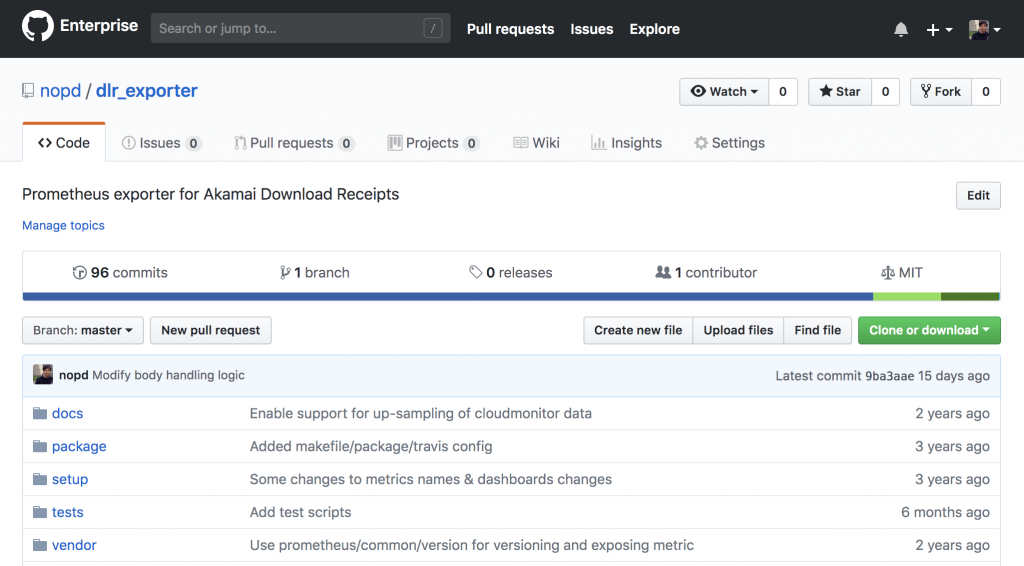
Task: Open the user avatar menu
Action: coord(985,29)
